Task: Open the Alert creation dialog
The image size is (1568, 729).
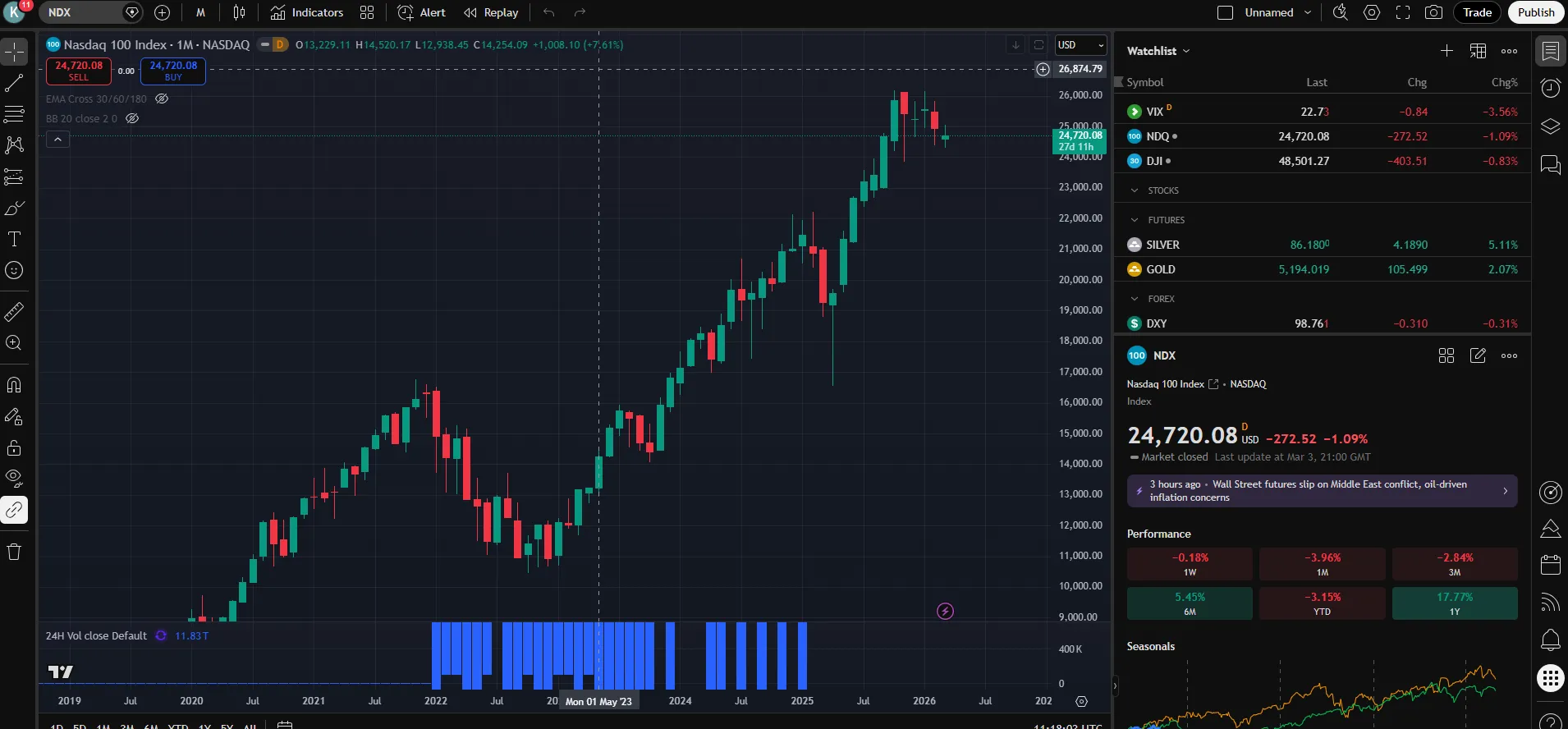Action: [421, 12]
